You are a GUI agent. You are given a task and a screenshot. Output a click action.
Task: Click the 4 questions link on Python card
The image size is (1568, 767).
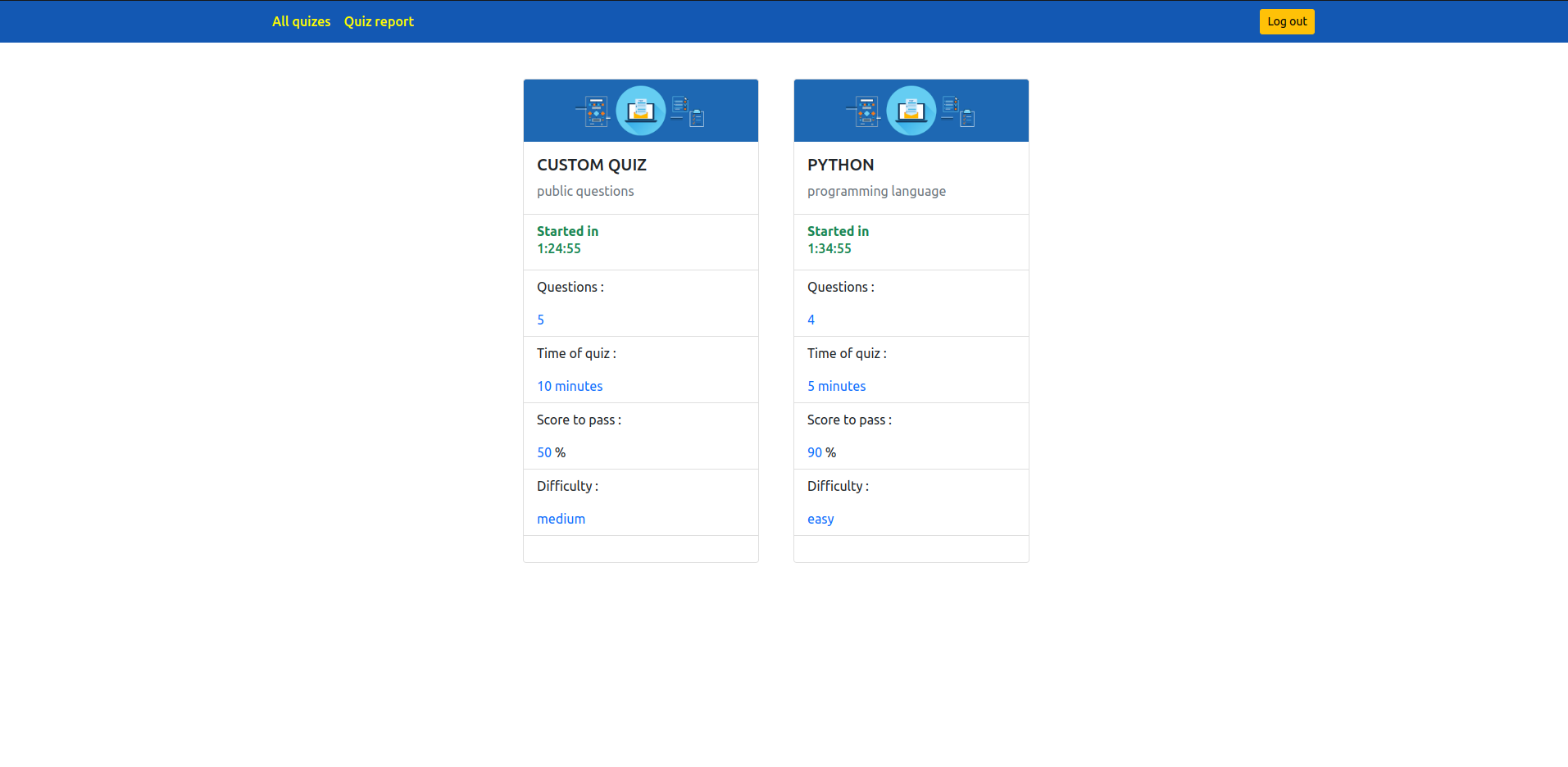(x=811, y=320)
